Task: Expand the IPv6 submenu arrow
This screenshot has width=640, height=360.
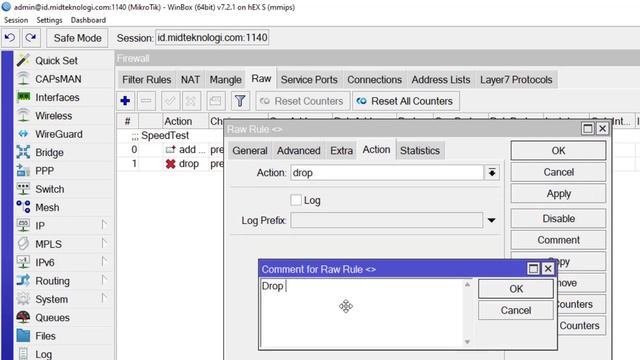Action: 104,262
